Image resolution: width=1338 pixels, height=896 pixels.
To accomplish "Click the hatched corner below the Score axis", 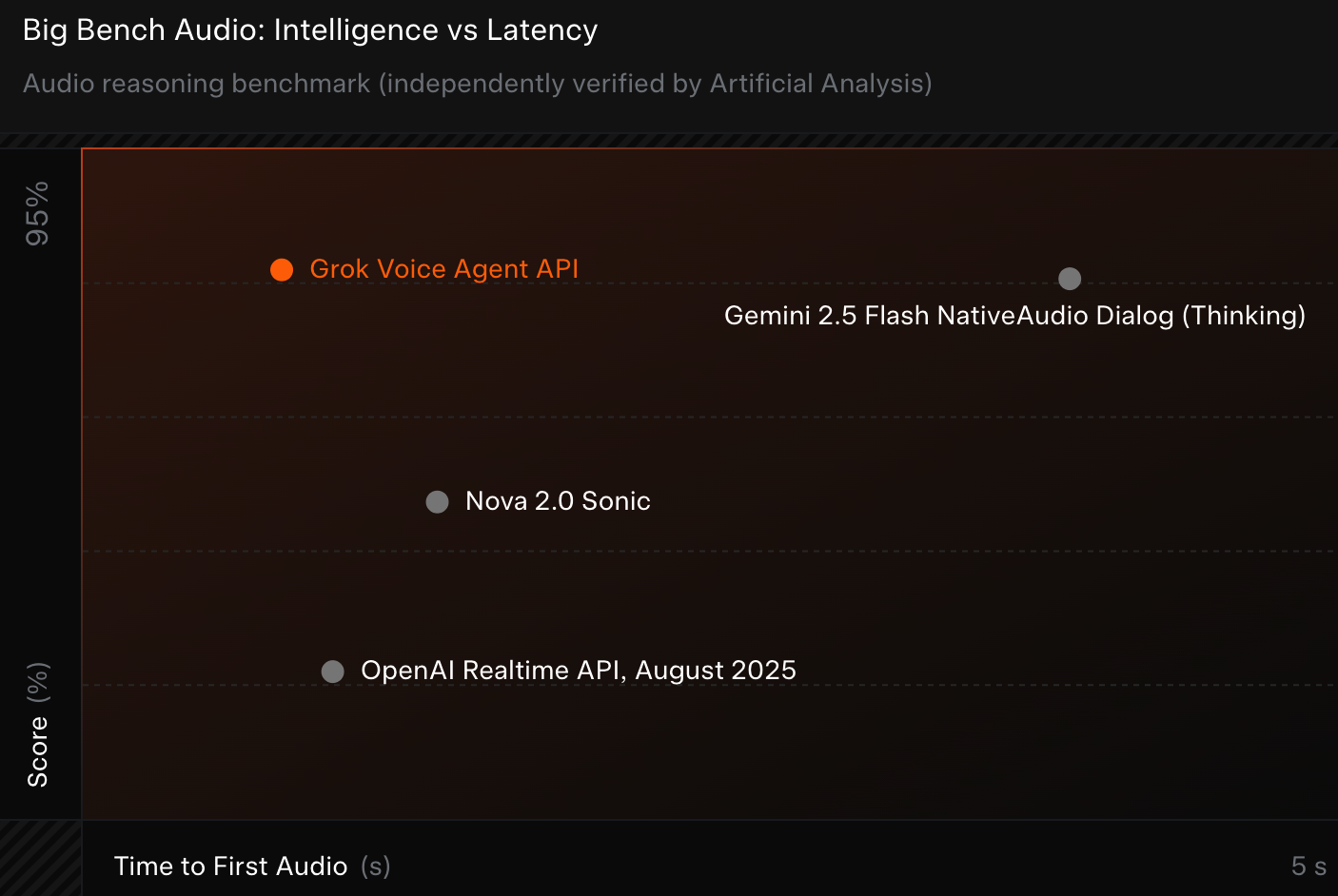I will 40,858.
